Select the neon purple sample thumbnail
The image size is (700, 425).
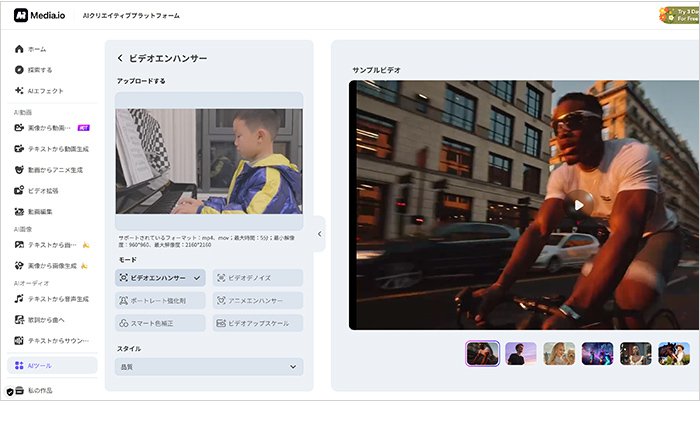pos(597,354)
